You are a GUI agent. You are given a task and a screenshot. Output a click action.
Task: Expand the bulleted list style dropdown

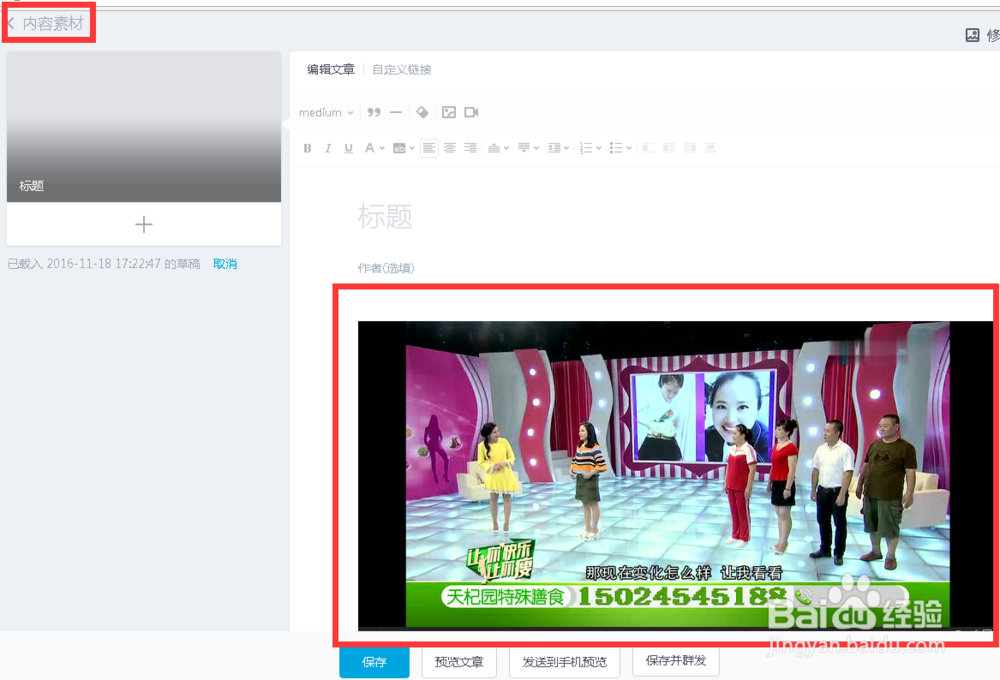tap(629, 148)
